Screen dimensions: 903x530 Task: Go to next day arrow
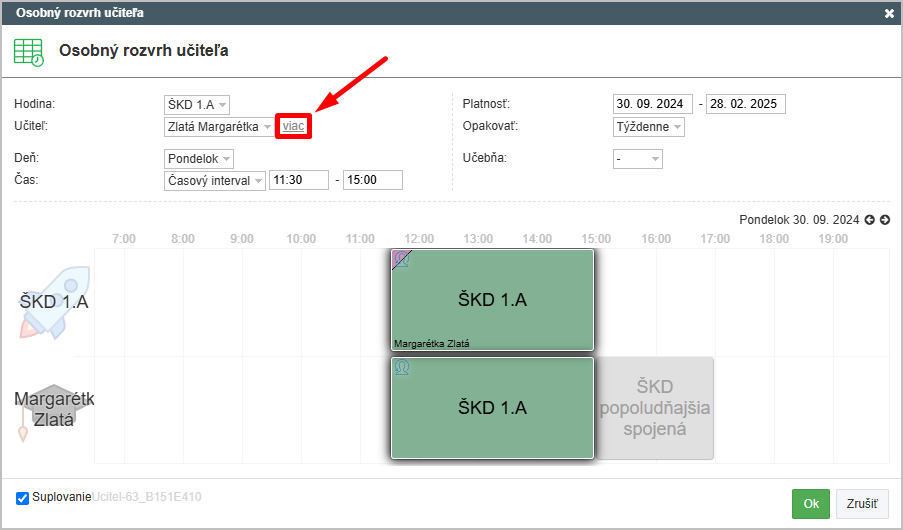[x=884, y=220]
